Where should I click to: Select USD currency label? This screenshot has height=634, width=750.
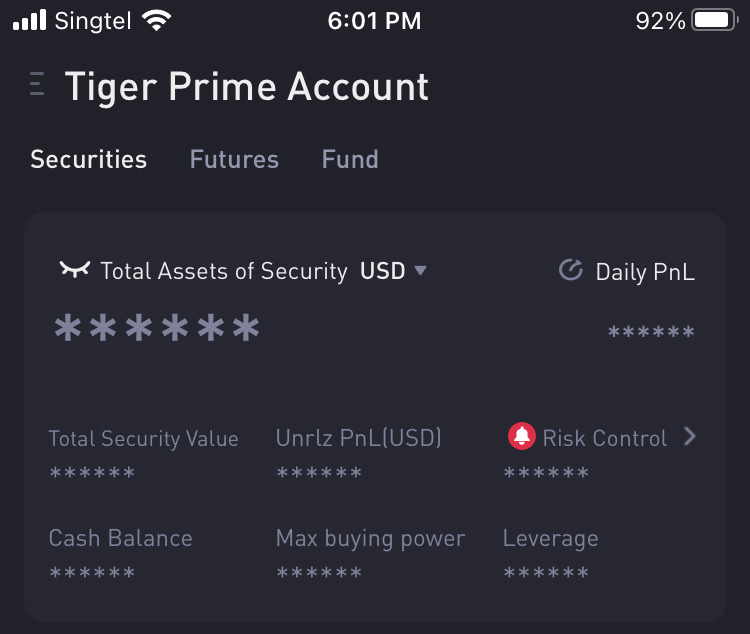click(382, 271)
